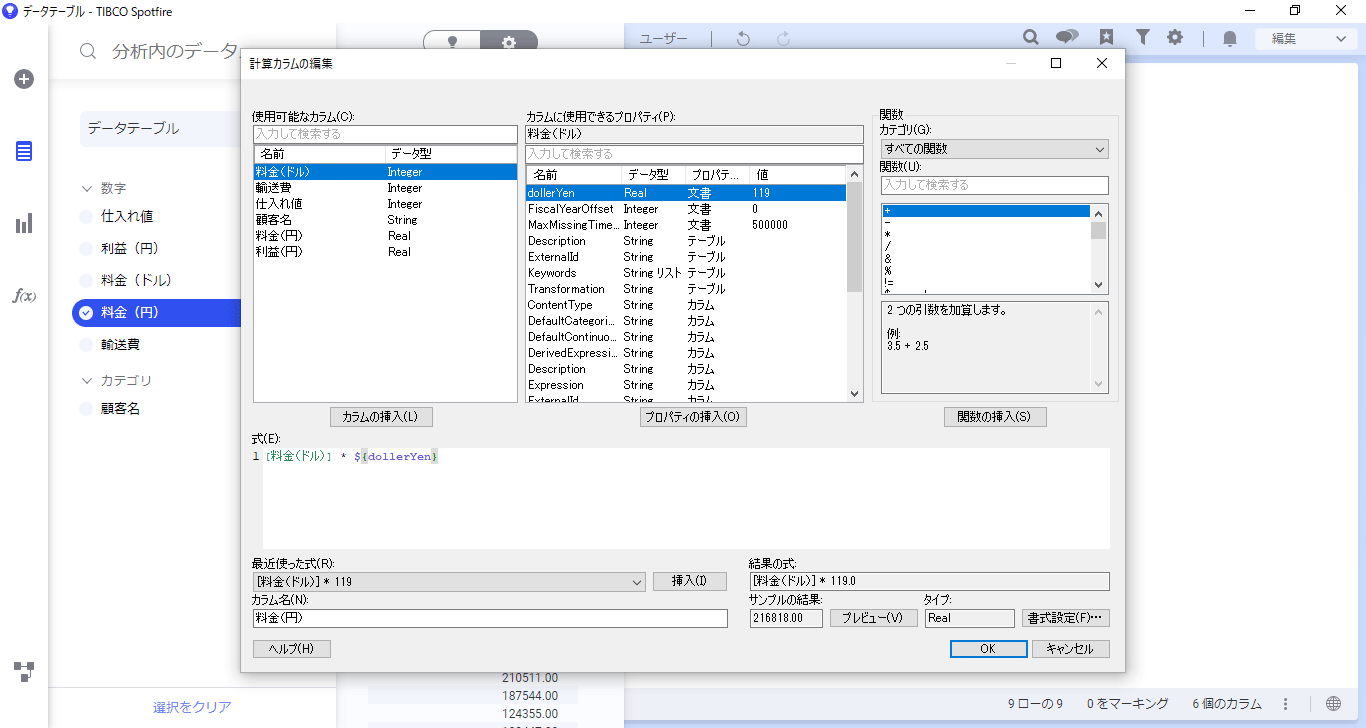
Task: Click the add (plus) icon in left sidebar
Action: click(24, 79)
